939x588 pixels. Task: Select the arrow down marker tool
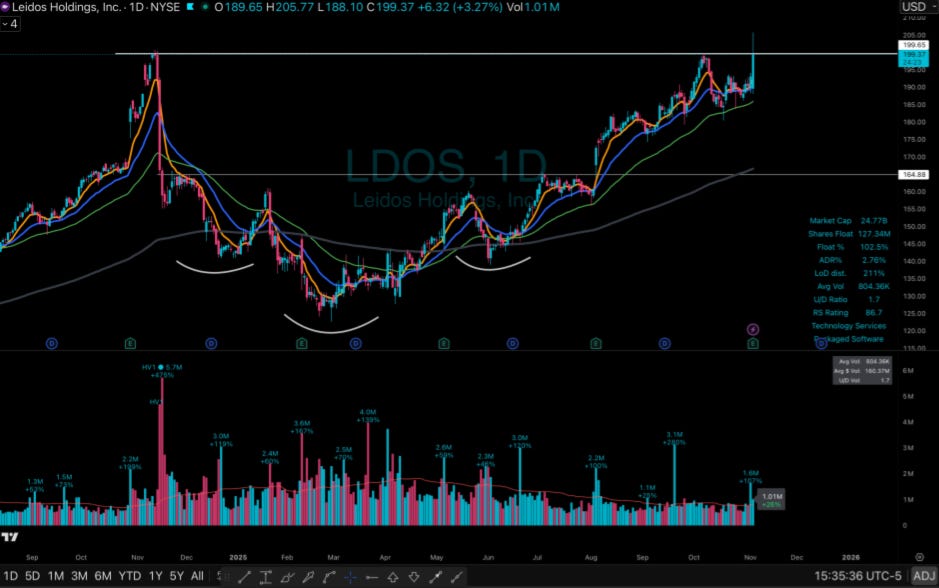point(414,577)
